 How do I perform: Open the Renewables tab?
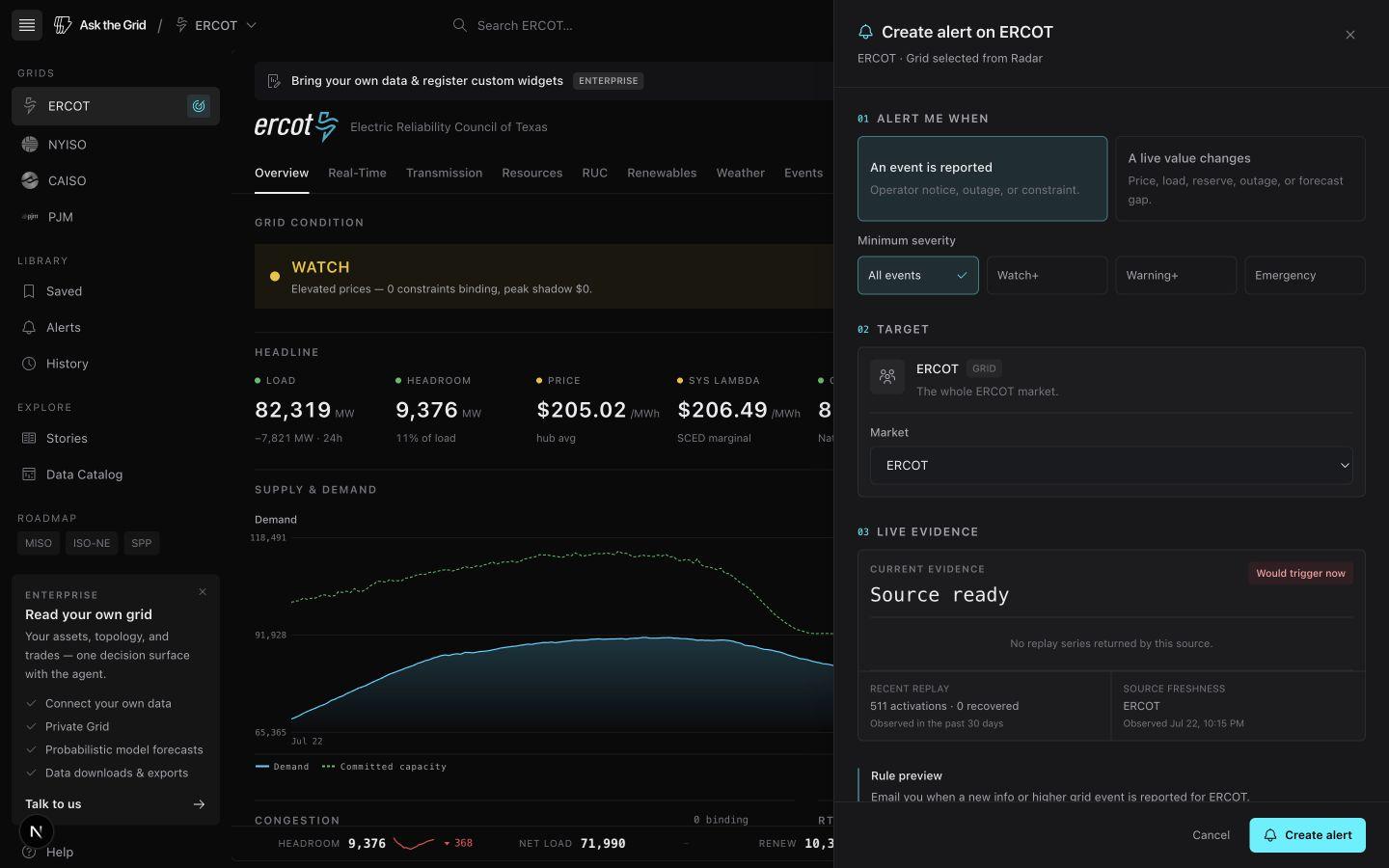[662, 174]
